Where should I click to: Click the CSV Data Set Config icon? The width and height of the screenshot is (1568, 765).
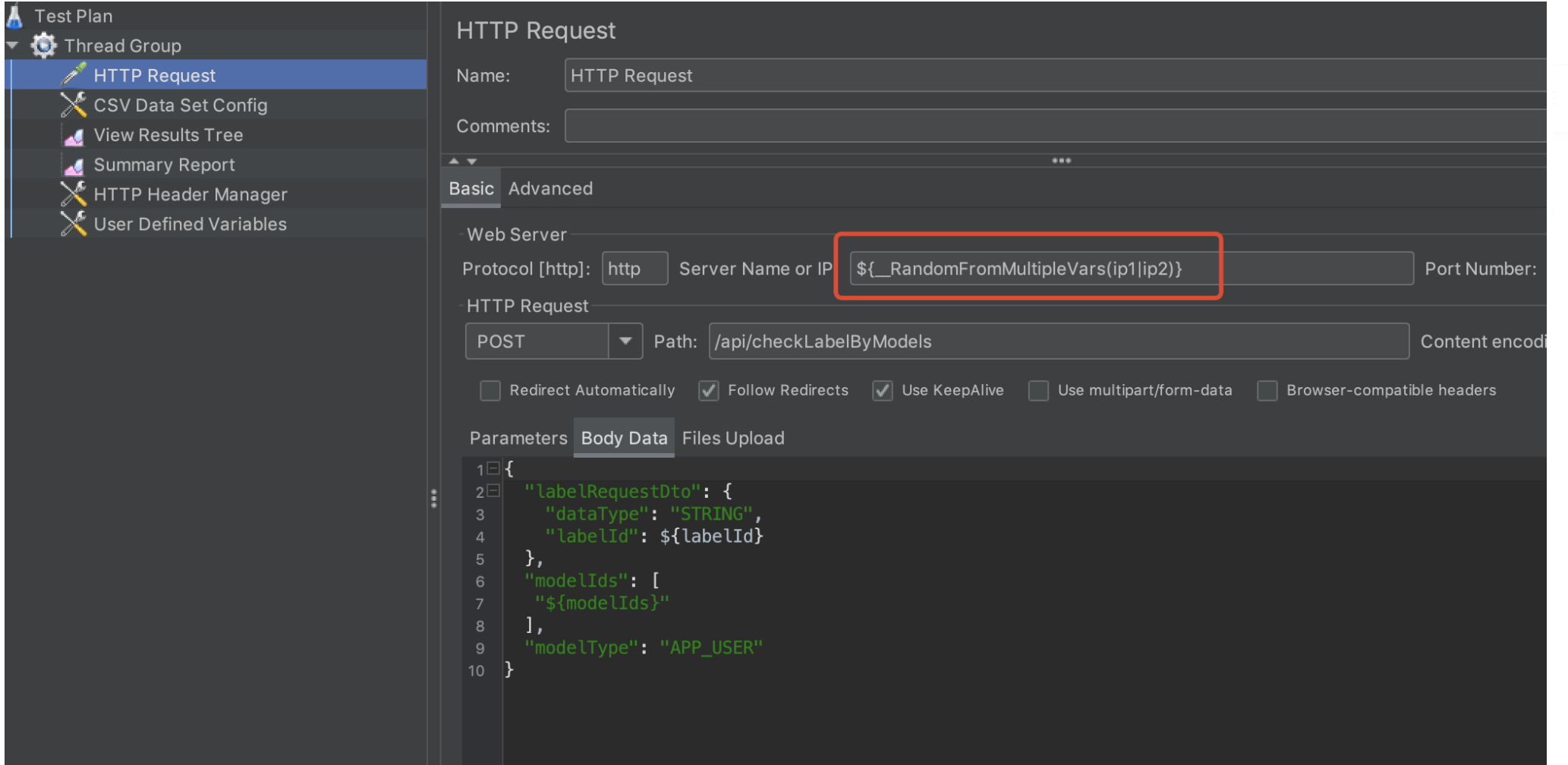pyautogui.click(x=74, y=105)
